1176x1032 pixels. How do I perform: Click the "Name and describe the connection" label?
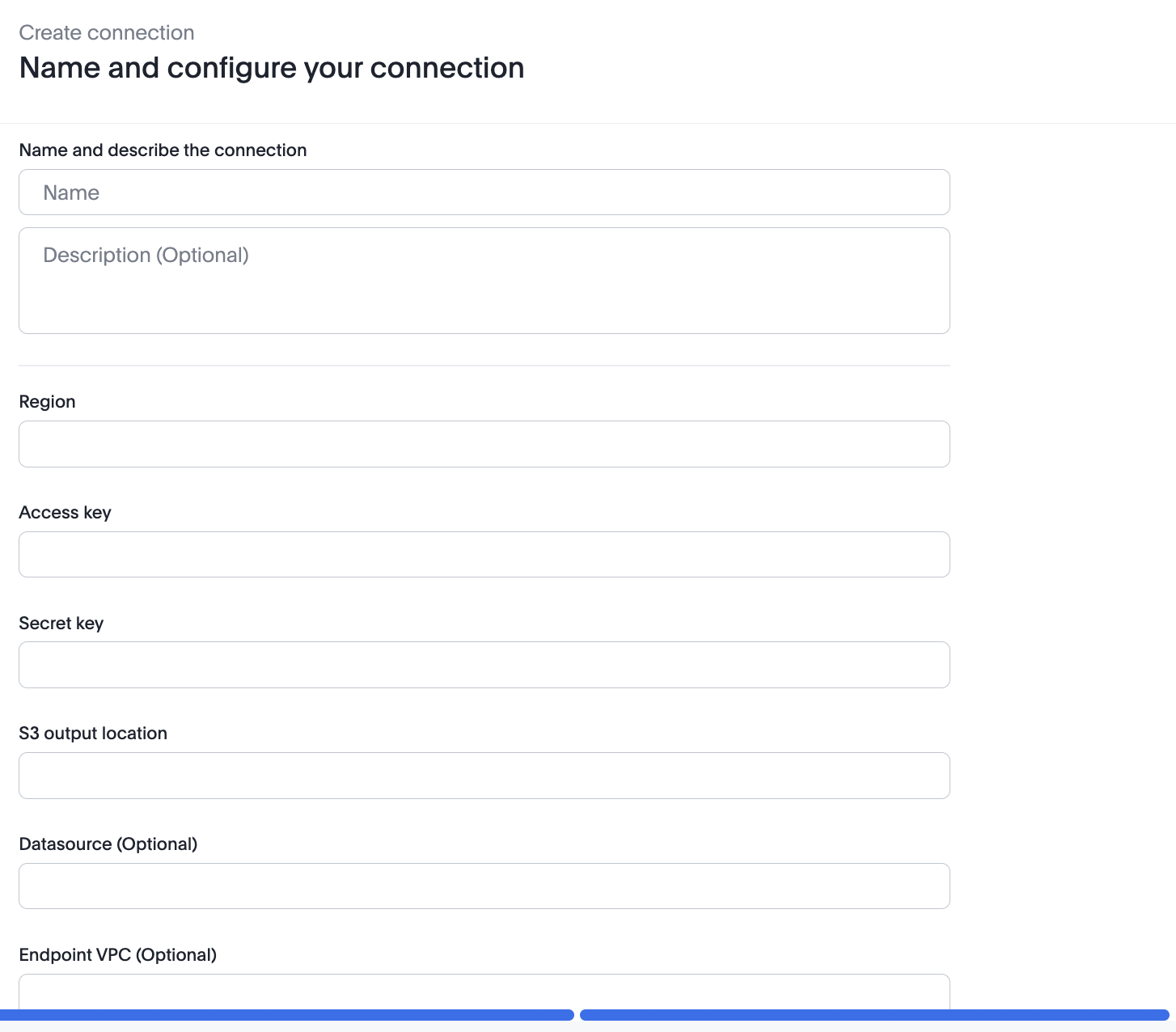tap(163, 150)
